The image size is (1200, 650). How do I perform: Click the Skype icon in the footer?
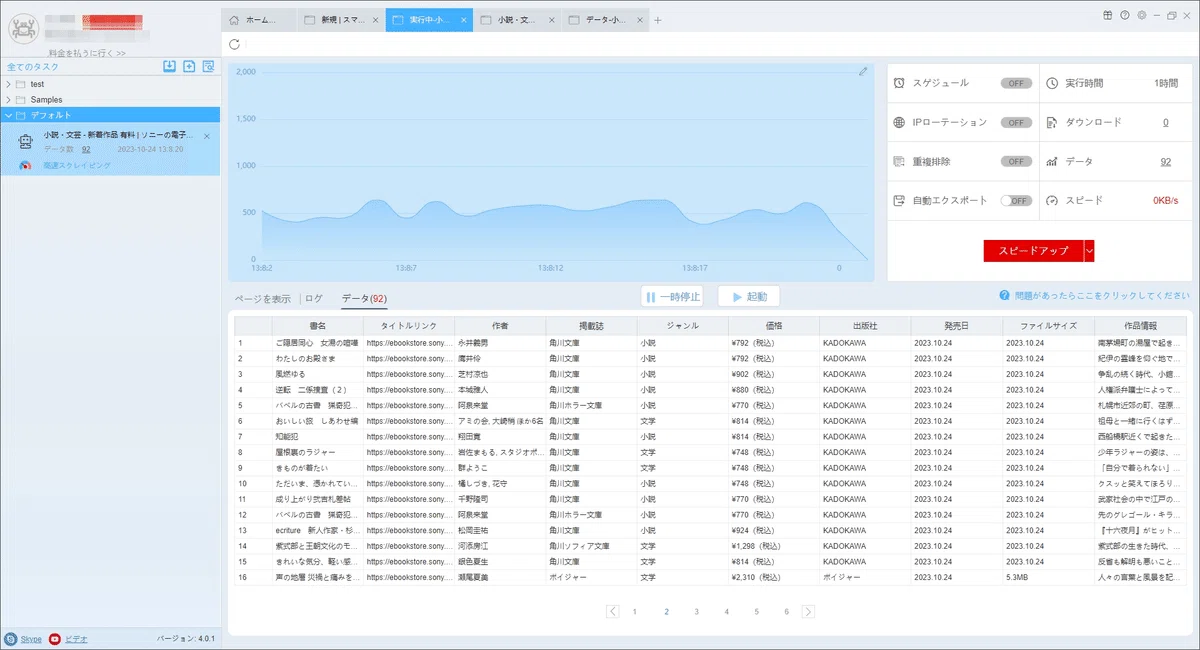[10, 638]
